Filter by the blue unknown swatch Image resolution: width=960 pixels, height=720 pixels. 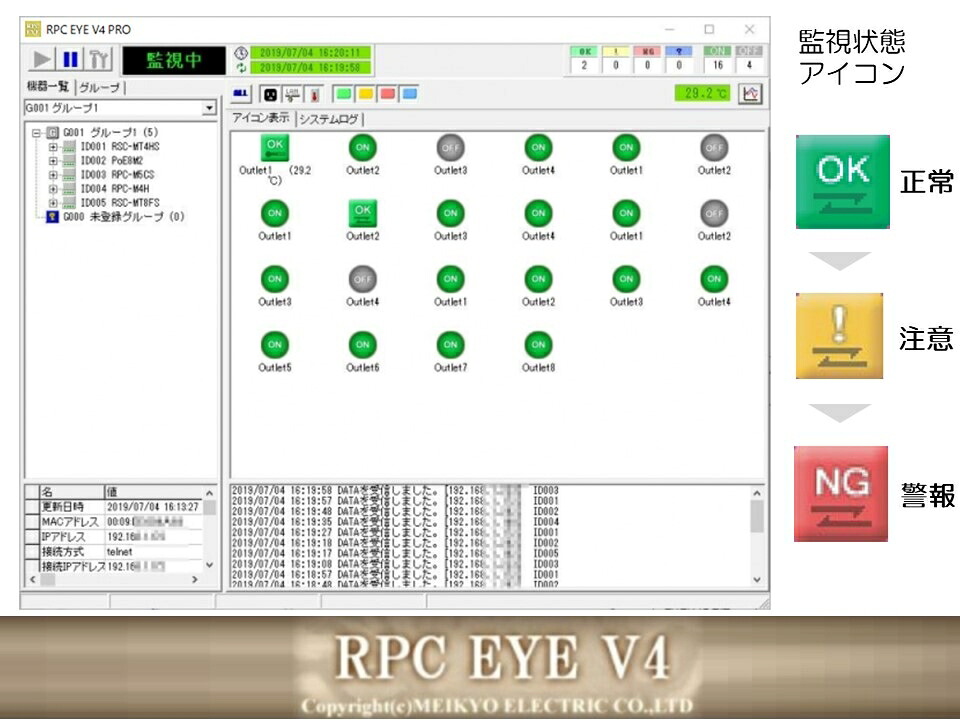point(409,94)
